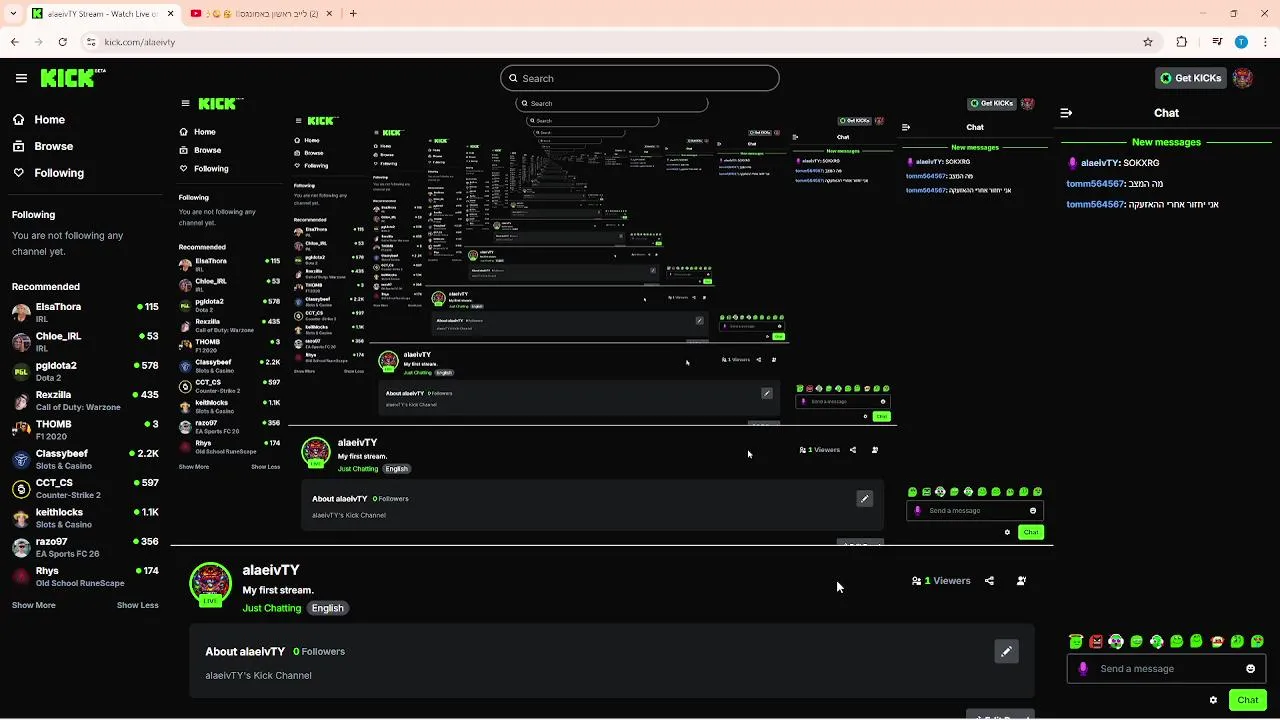This screenshot has height=720, width=1280.
Task: Click the alaeivTY streamer avatar with LIVE badge
Action: [210, 585]
